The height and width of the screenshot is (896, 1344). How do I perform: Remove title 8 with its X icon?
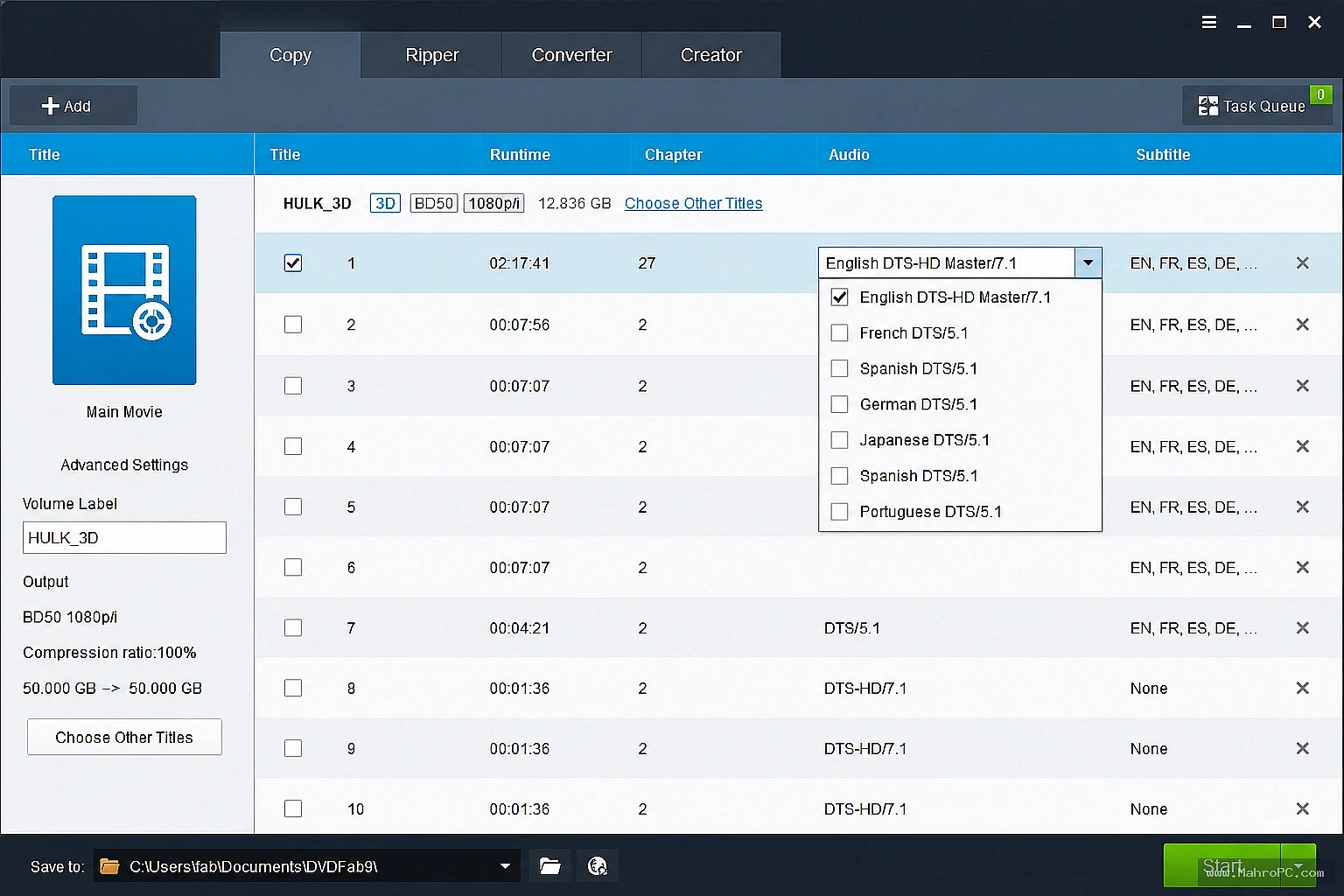(1302, 688)
